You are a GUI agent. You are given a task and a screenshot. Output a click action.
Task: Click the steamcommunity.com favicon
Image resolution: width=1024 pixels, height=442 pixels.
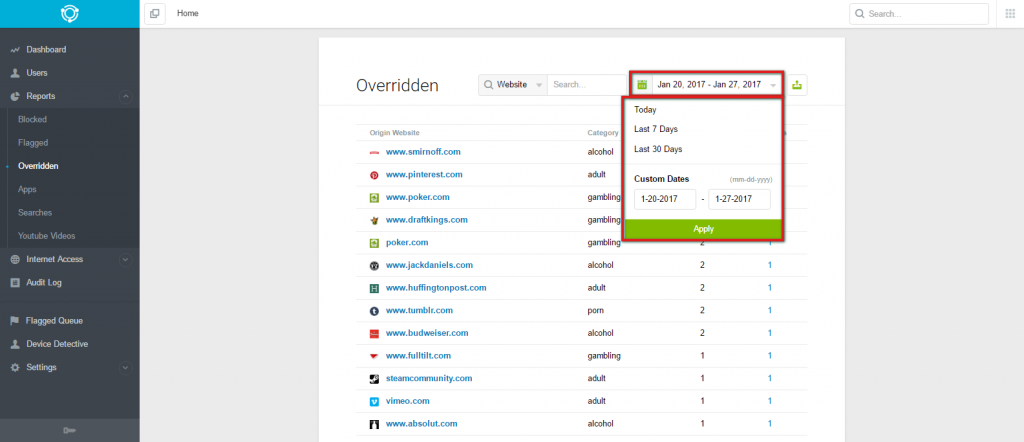pos(374,379)
